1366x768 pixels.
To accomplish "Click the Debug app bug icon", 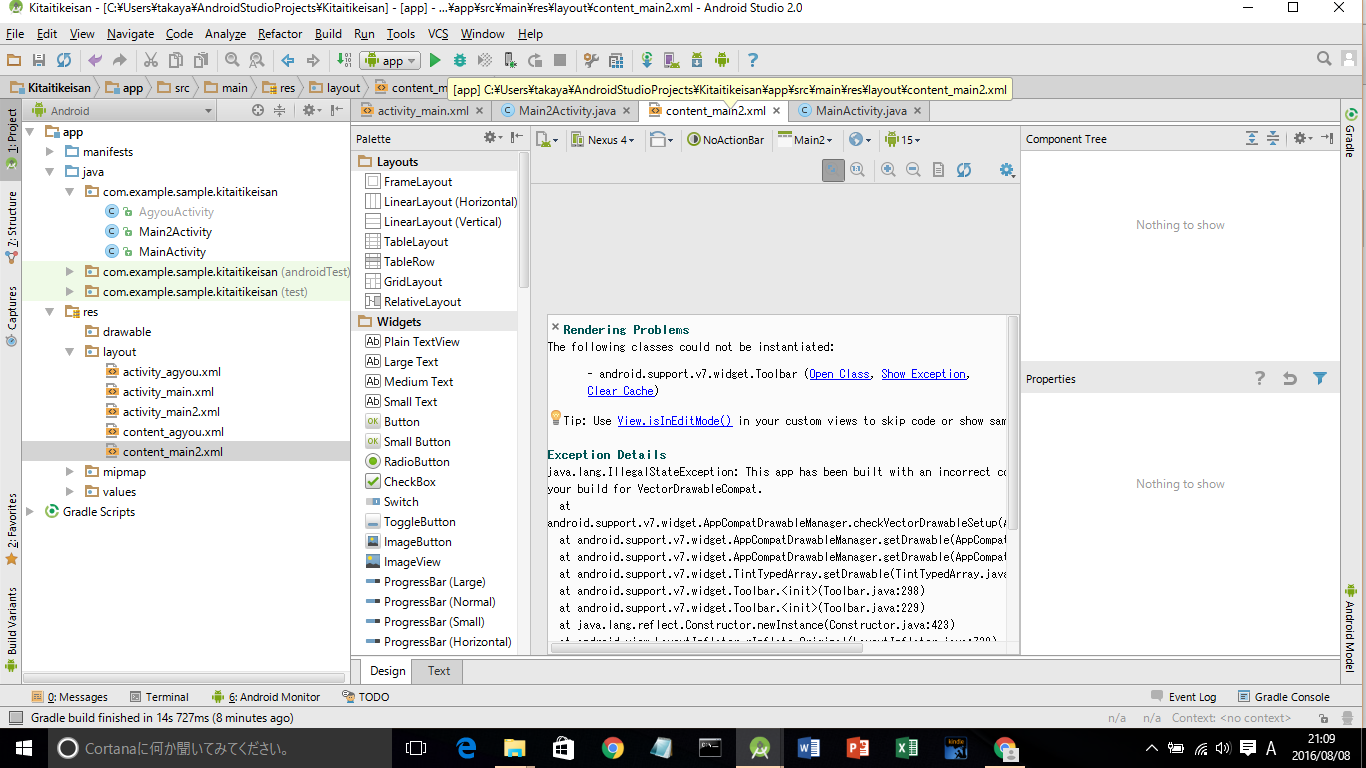I will (460, 61).
